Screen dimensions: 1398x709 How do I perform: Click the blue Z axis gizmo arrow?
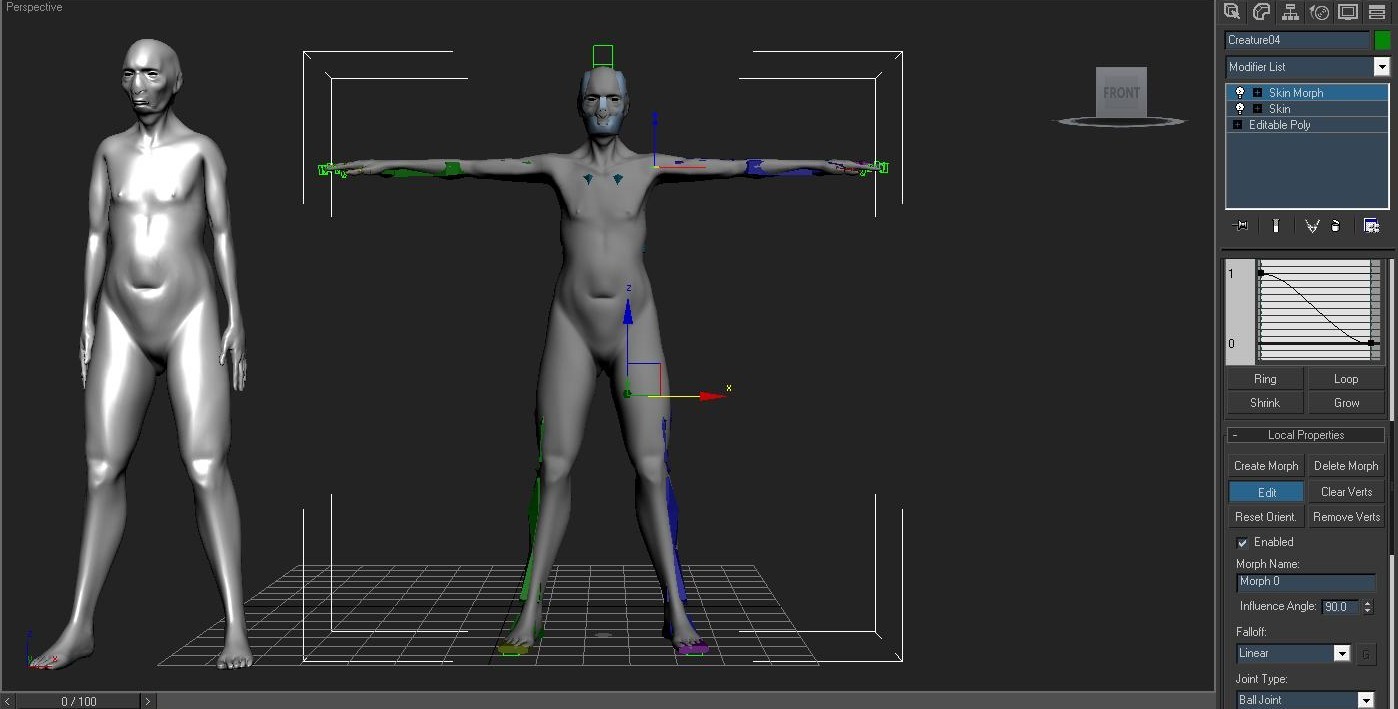(x=628, y=310)
